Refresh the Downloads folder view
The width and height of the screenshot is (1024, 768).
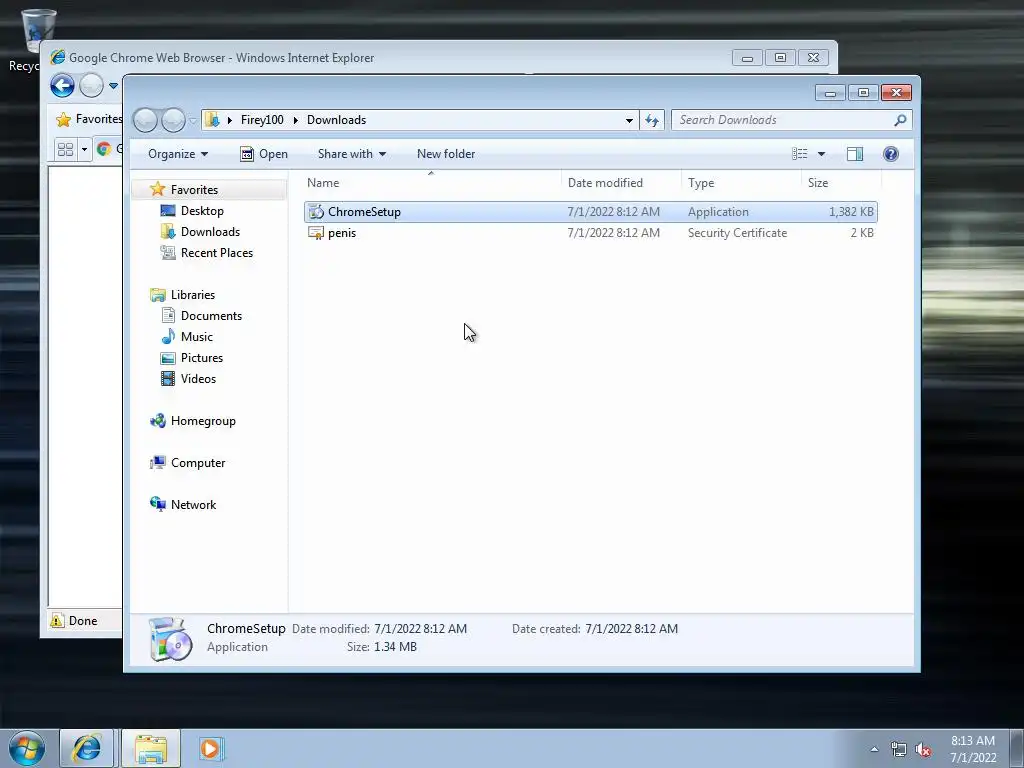(652, 120)
